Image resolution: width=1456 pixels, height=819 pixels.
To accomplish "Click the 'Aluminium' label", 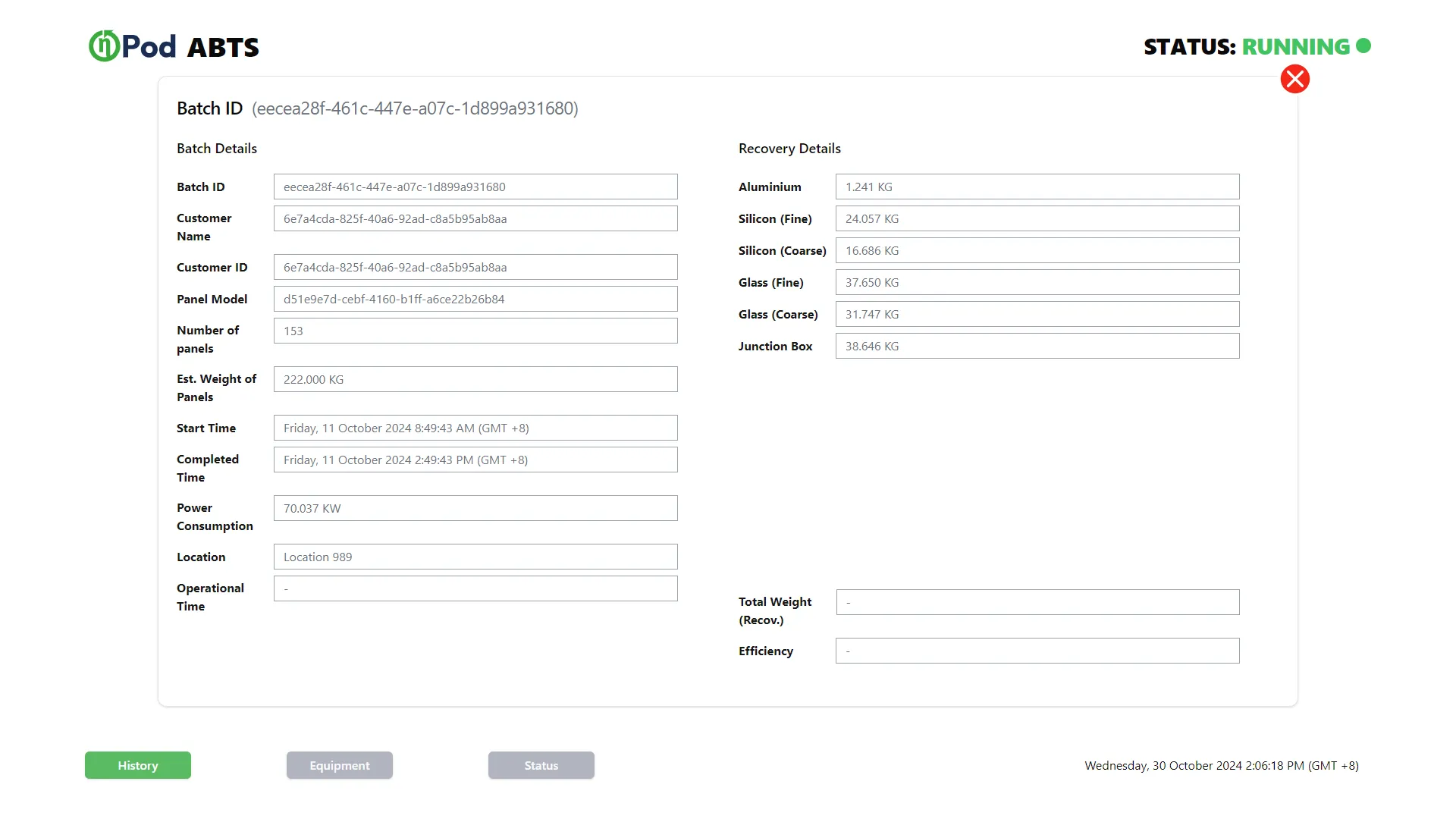I will point(770,187).
